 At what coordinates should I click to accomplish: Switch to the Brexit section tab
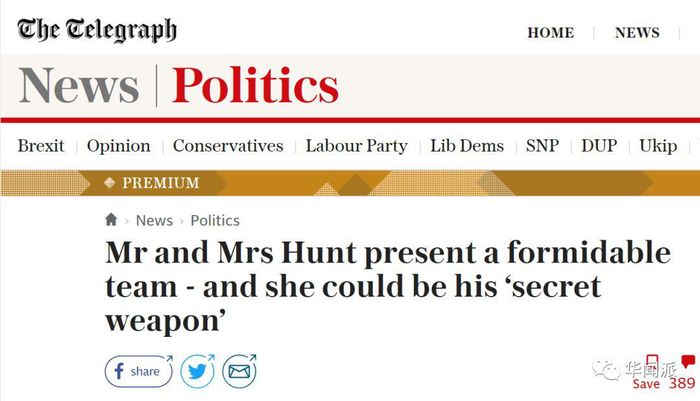coord(41,146)
